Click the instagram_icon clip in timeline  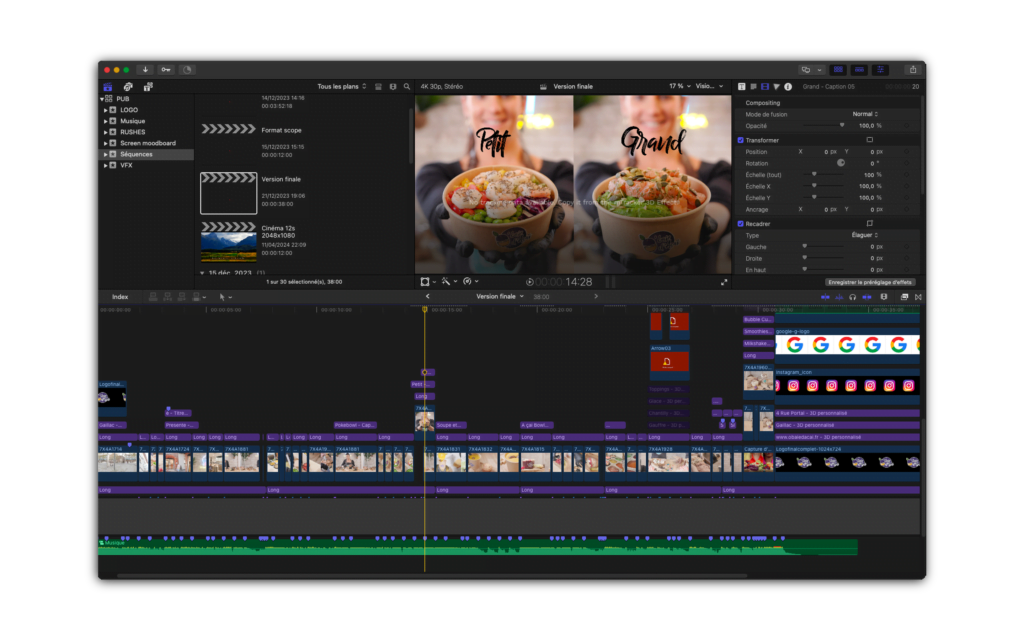[847, 385]
